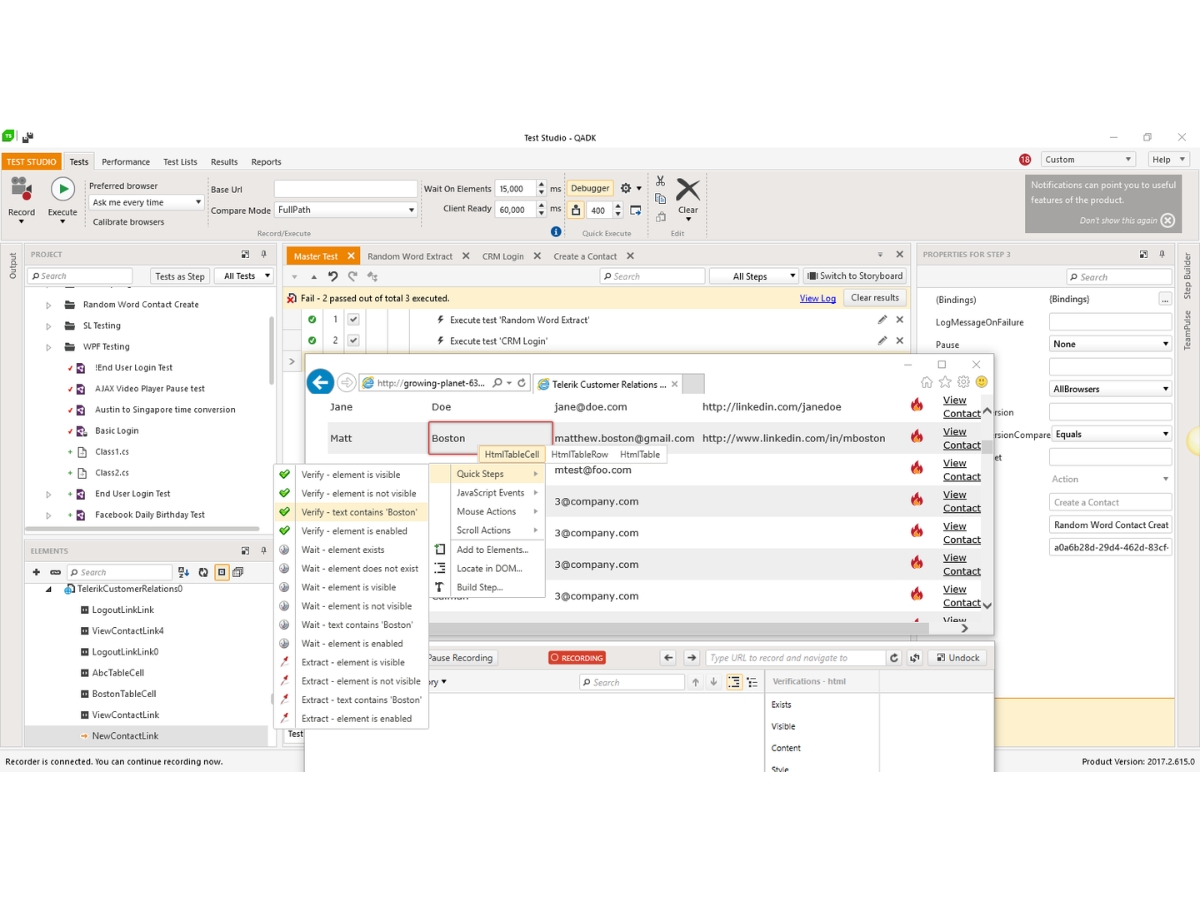
Task: Switch to the Performance tab
Action: [x=126, y=162]
